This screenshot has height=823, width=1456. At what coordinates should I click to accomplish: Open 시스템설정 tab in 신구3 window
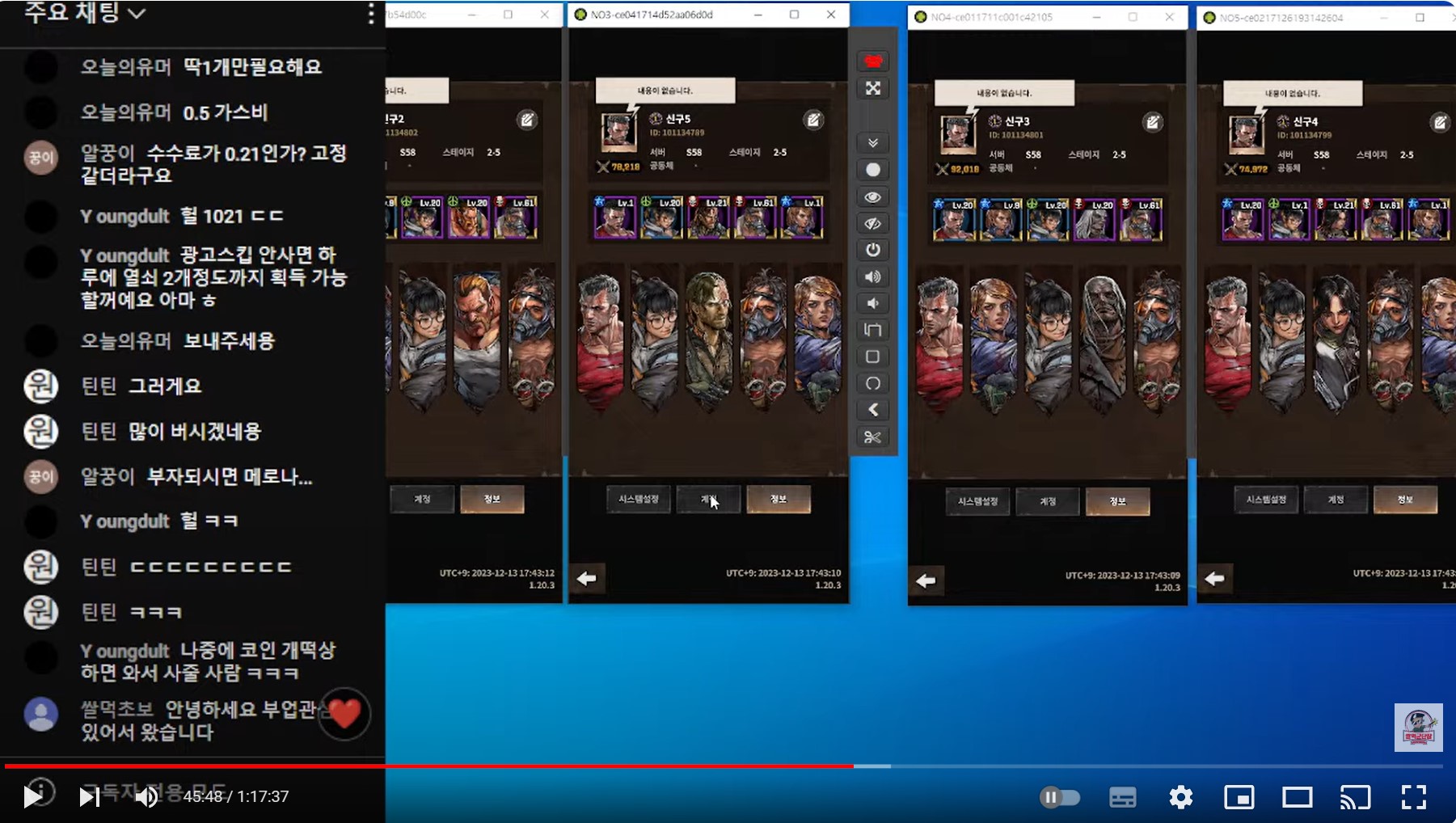pos(977,501)
